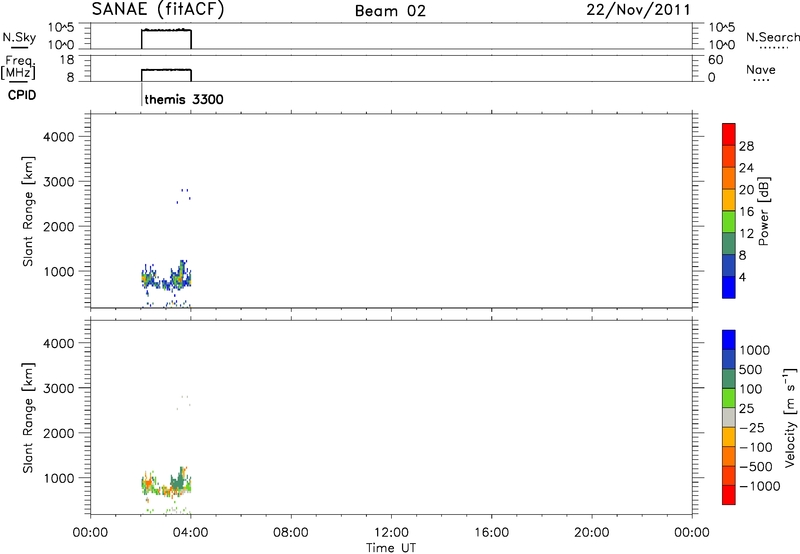800x554 pixels.
Task: Select the "N.Search" legend label
Action: click(772, 37)
